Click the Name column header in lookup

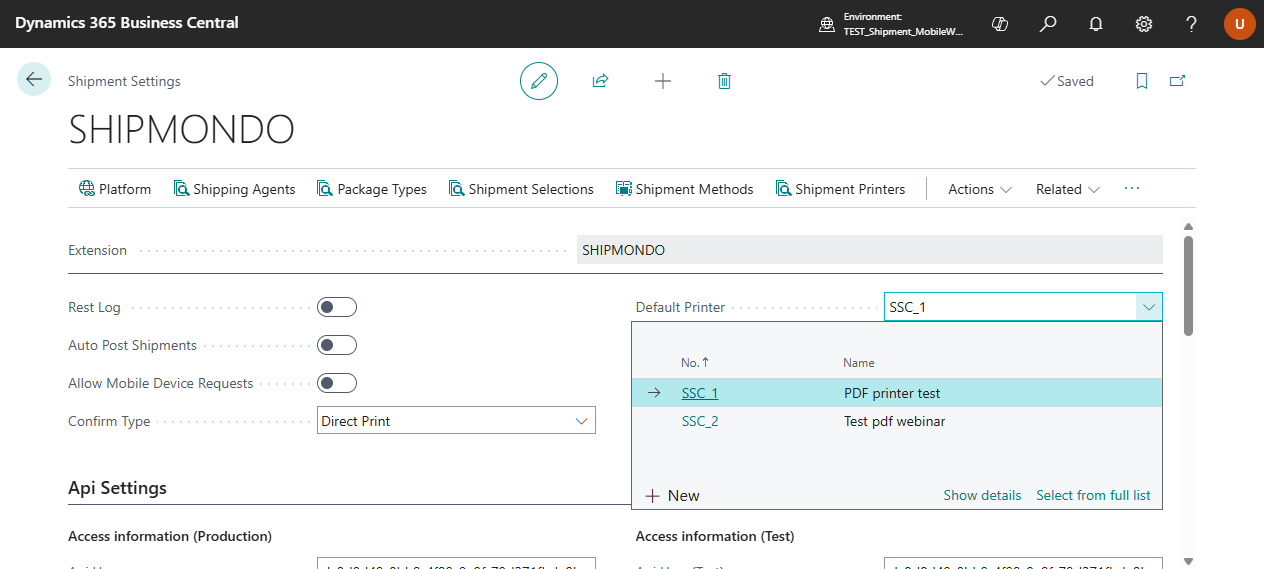click(859, 363)
